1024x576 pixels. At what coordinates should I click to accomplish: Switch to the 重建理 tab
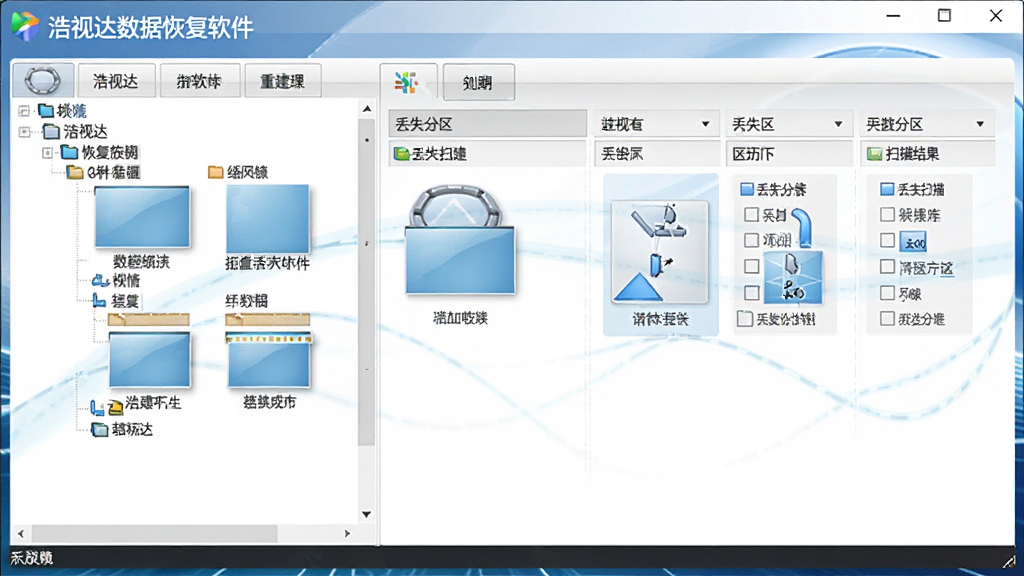click(x=283, y=81)
